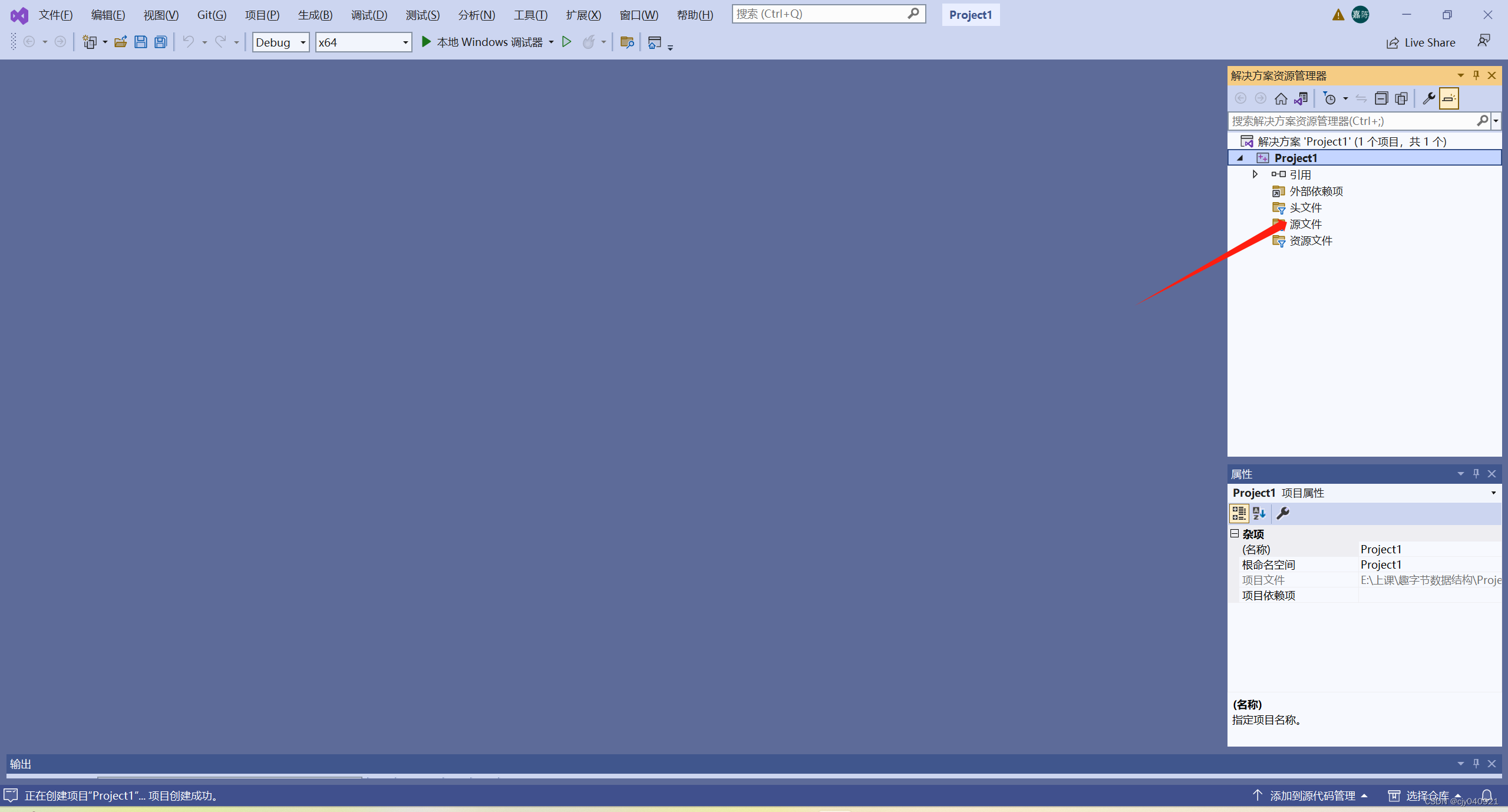Start the Local Windows Debugger
The width and height of the screenshot is (1508, 812).
point(482,42)
